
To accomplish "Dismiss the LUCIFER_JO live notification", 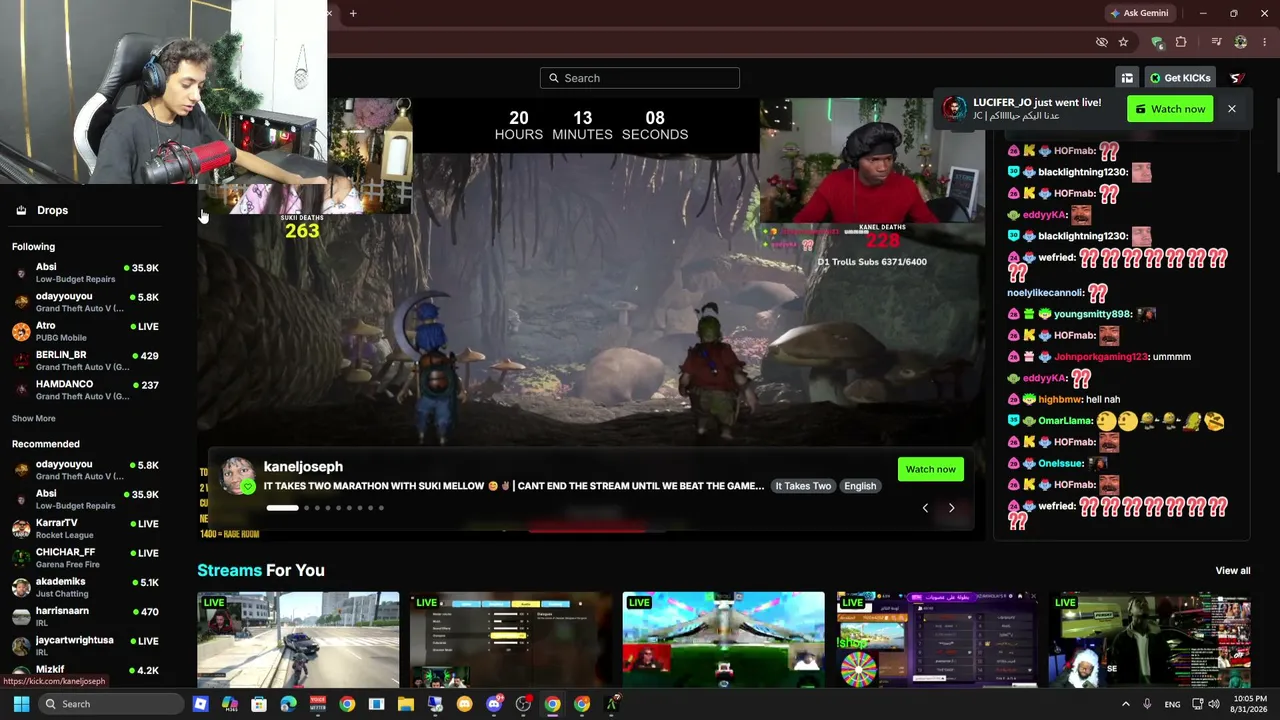I will click(1232, 109).
